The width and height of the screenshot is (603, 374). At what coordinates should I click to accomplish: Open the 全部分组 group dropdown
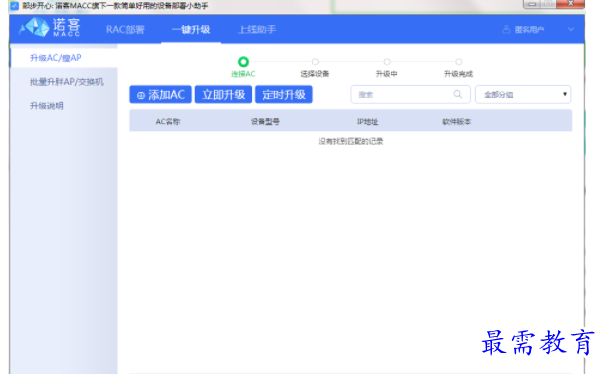pyautogui.click(x=523, y=95)
